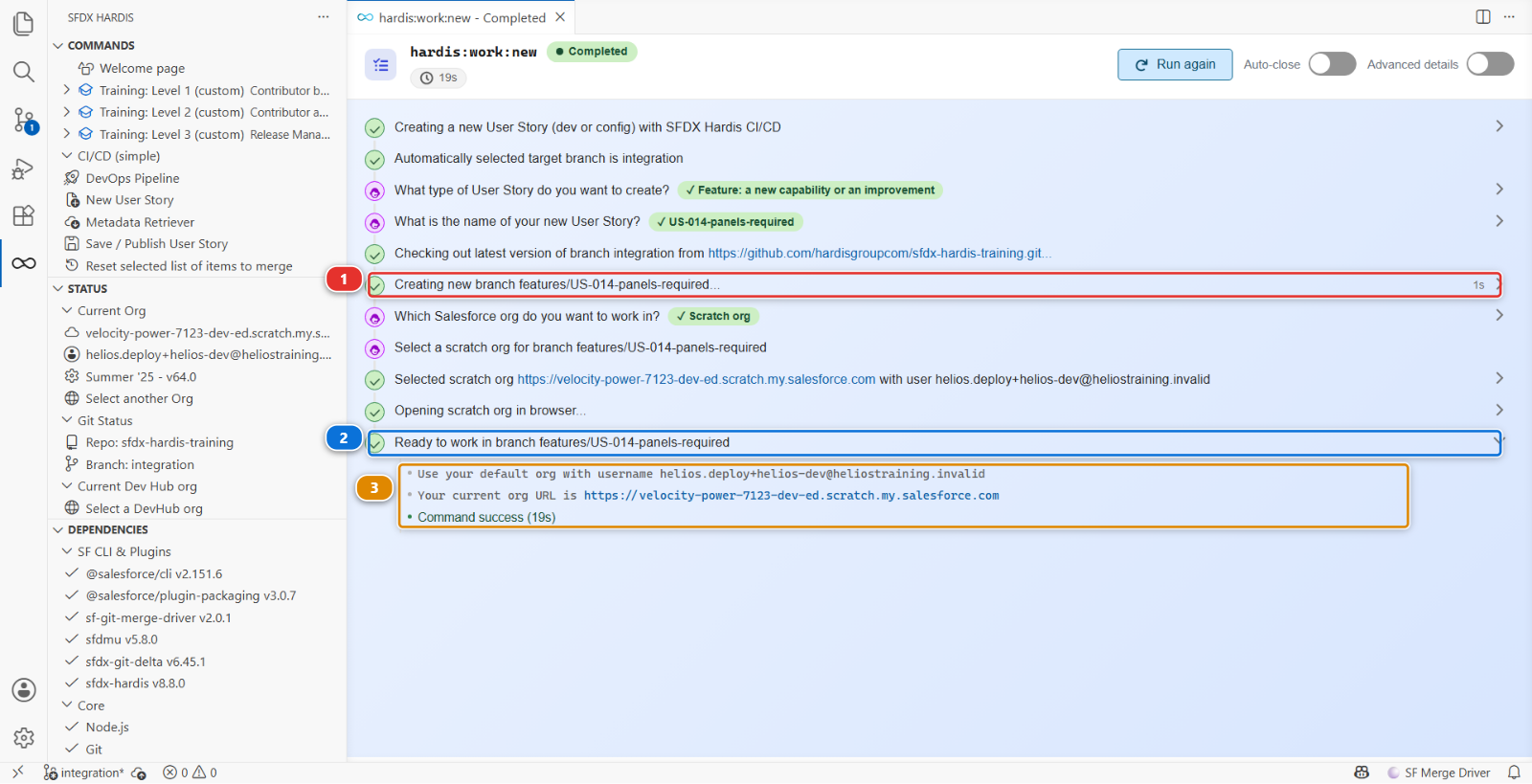The width and height of the screenshot is (1532, 784).
Task: Select the Welcome page item
Action: coord(142,68)
